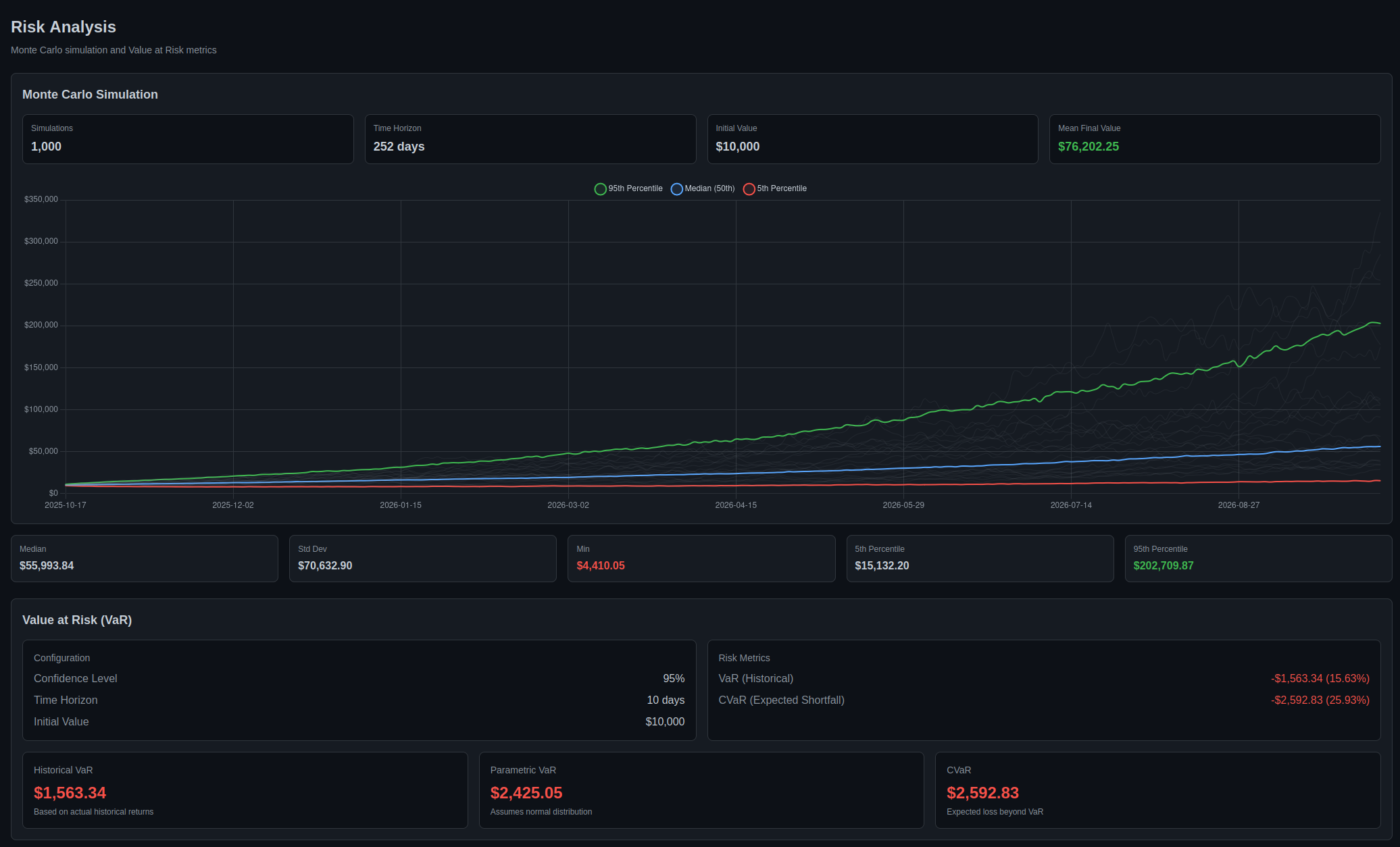Click the VaR (Historical) risk metric value
Viewport: 1400px width, 847px height.
tap(1320, 678)
